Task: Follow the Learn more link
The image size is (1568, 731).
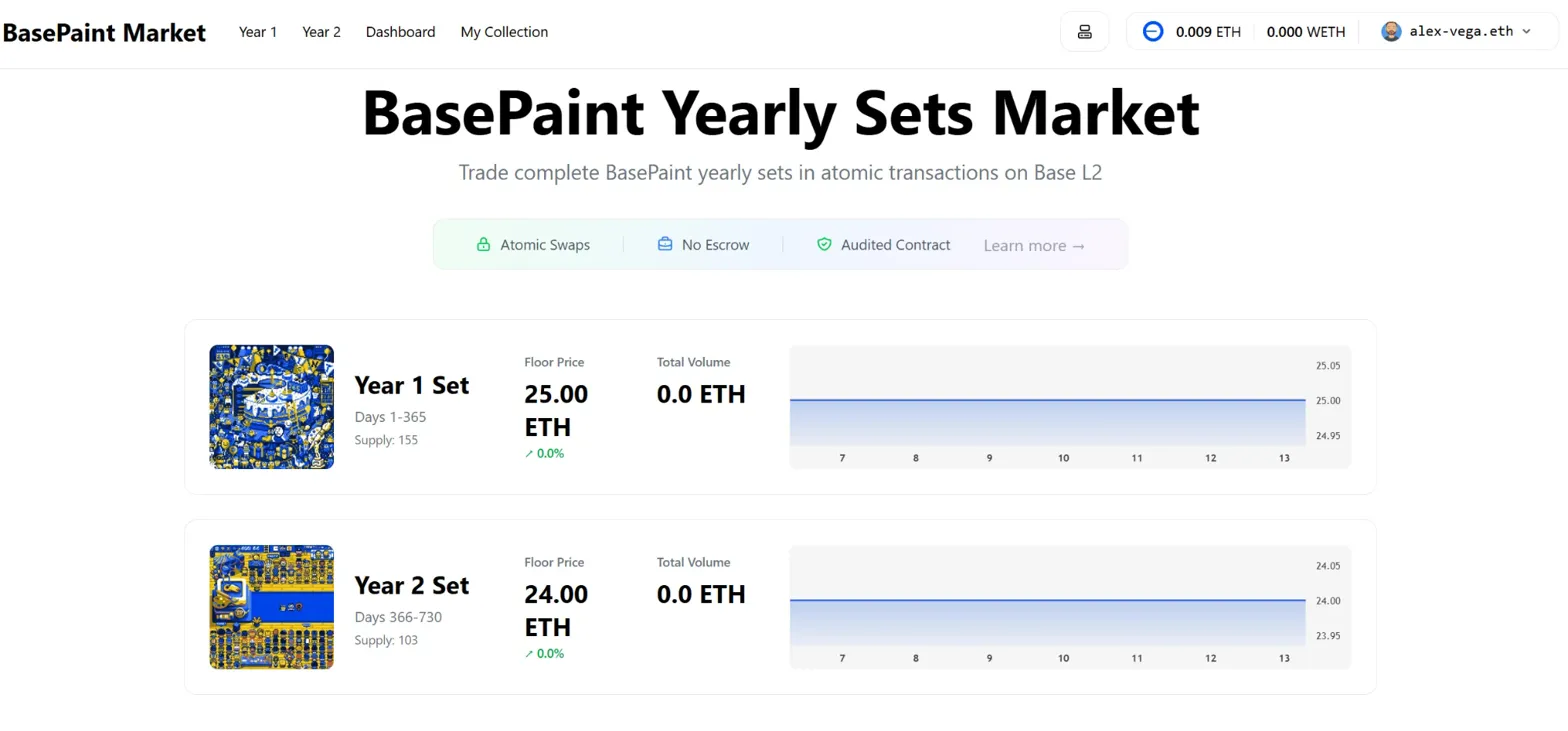Action: (x=1034, y=246)
